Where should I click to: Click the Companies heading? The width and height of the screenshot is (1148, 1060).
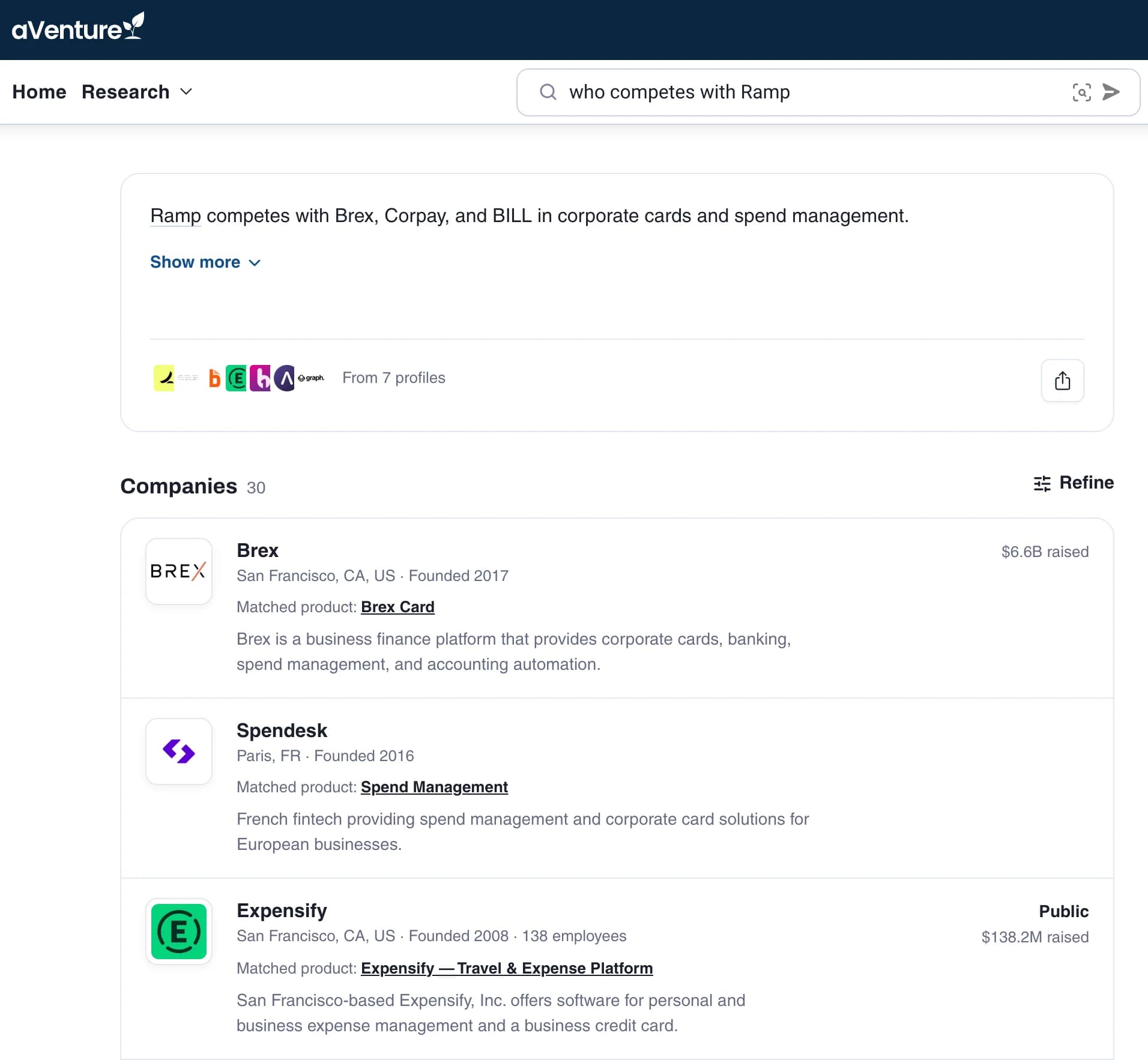178,486
